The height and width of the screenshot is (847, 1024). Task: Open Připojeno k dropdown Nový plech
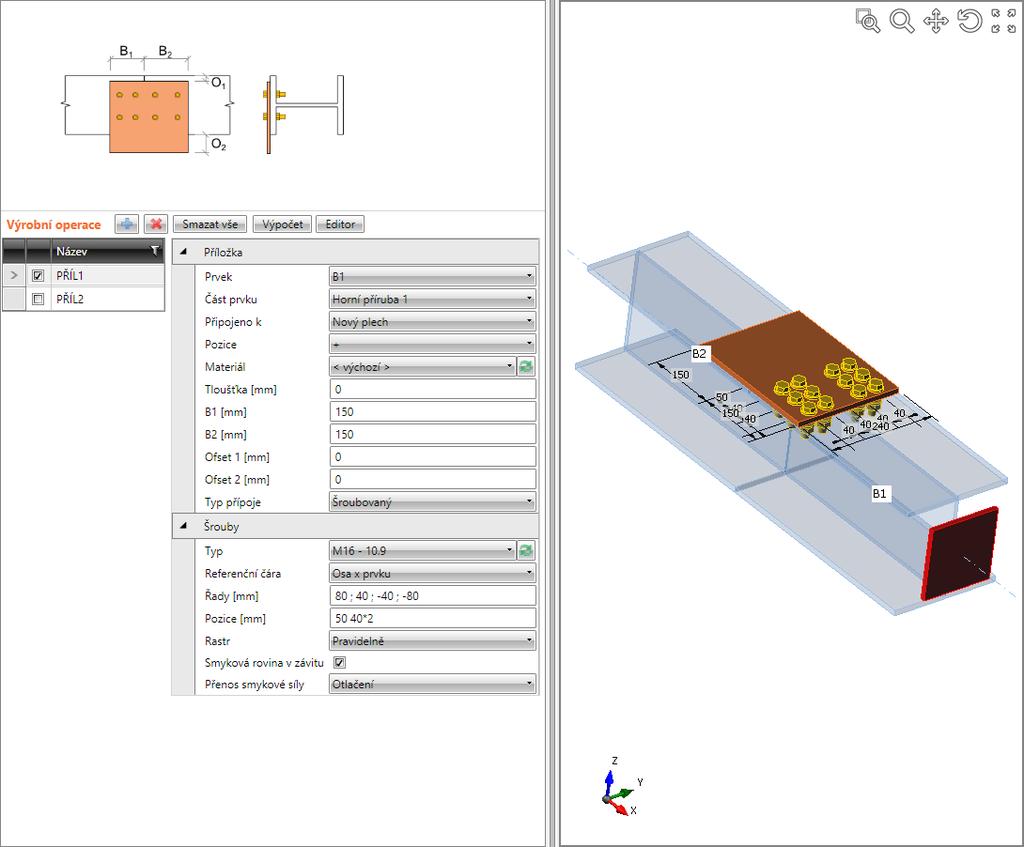click(432, 322)
